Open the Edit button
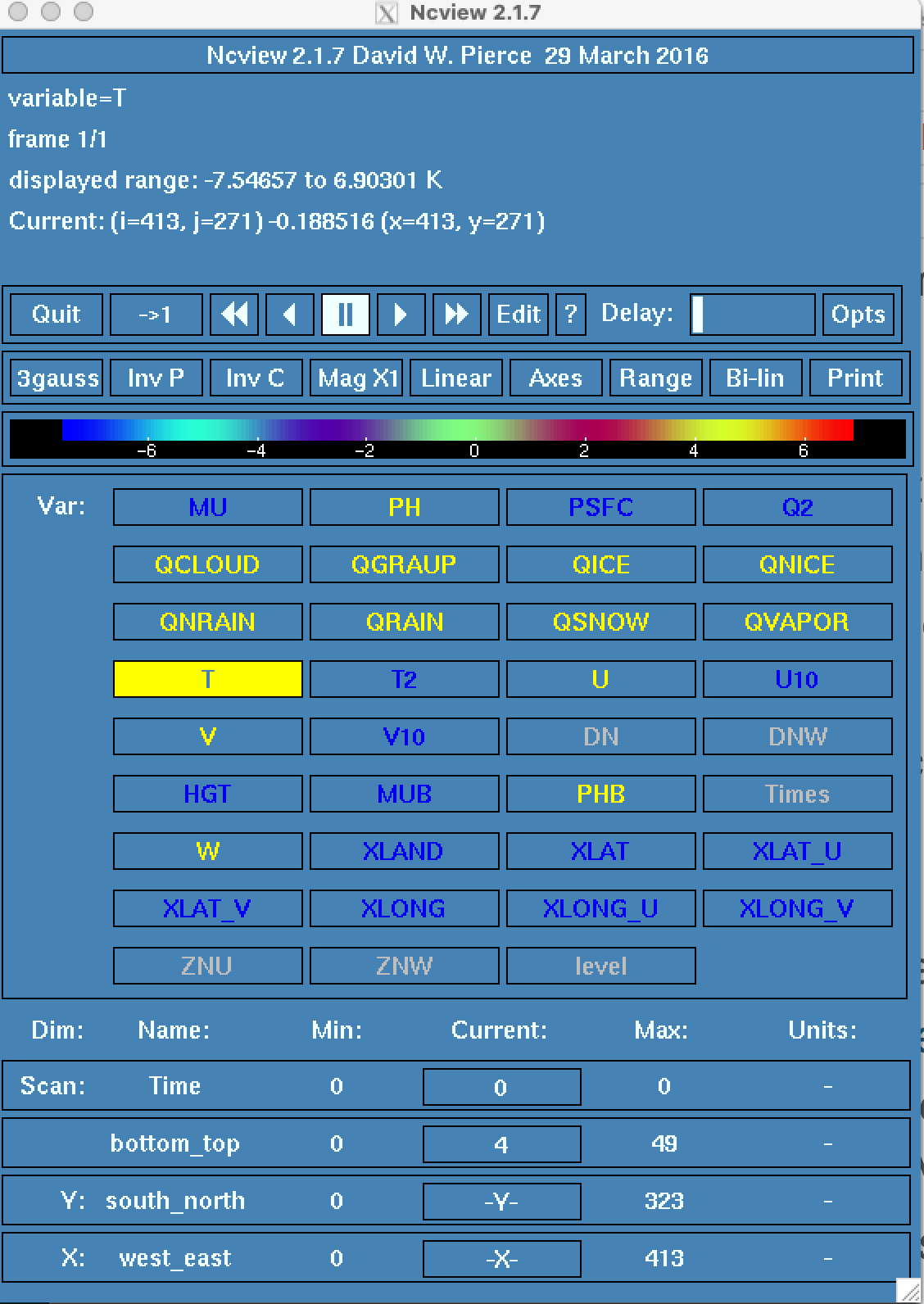Image resolution: width=924 pixels, height=1304 pixels. pyautogui.click(x=519, y=315)
